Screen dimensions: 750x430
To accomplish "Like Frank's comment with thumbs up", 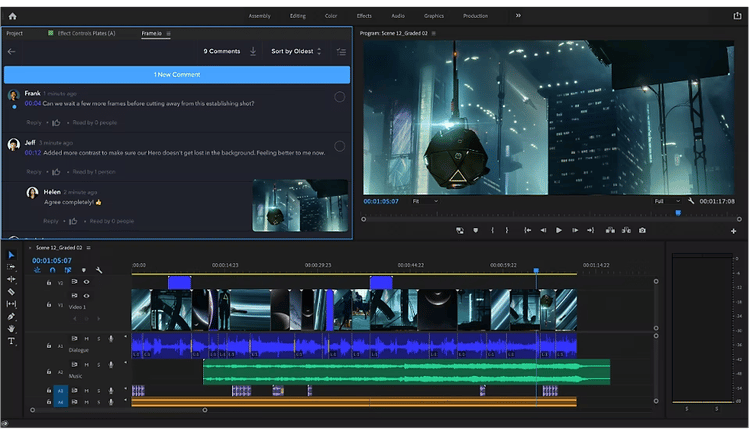I will pyautogui.click(x=56, y=123).
